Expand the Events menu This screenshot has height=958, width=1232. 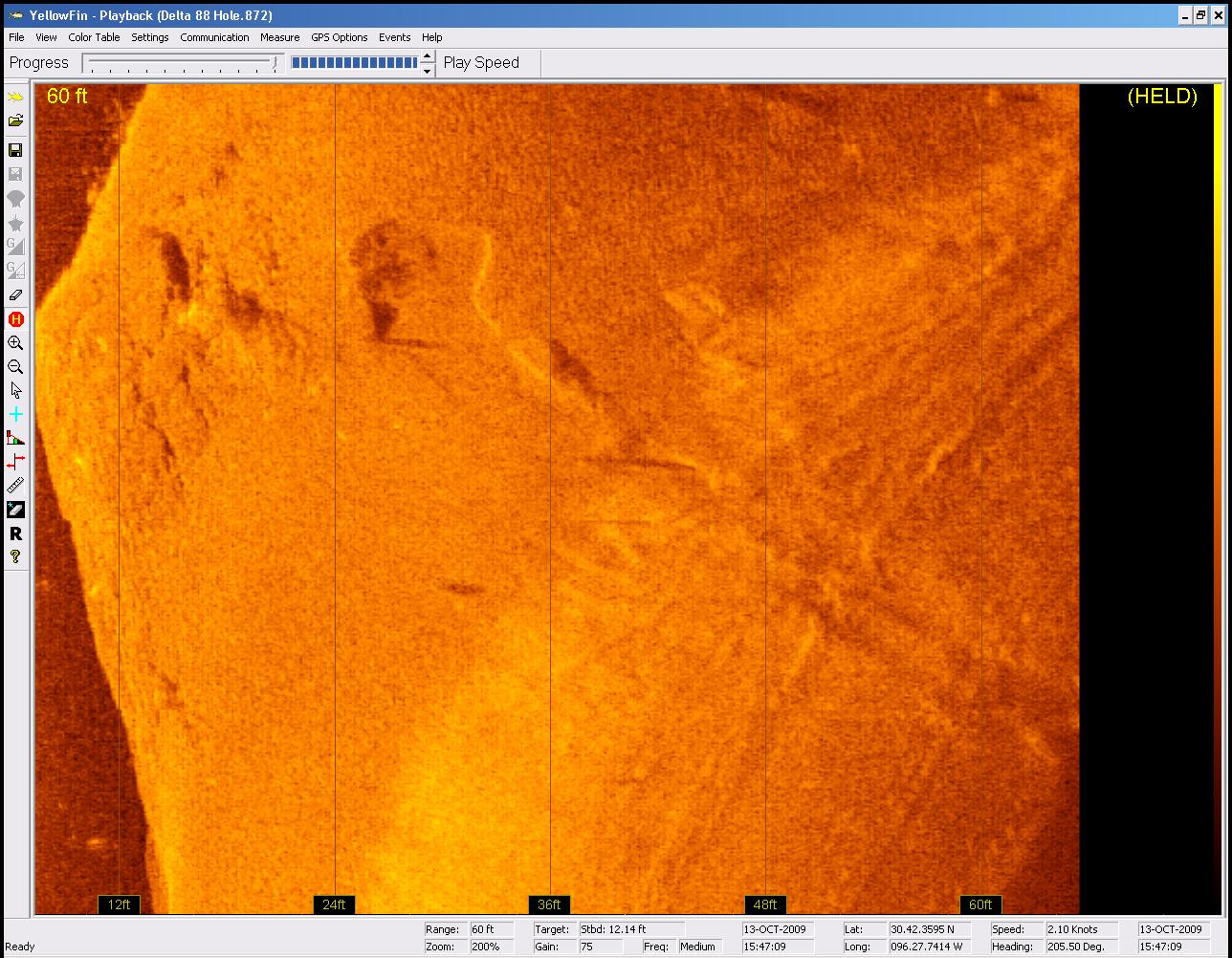pyautogui.click(x=394, y=37)
